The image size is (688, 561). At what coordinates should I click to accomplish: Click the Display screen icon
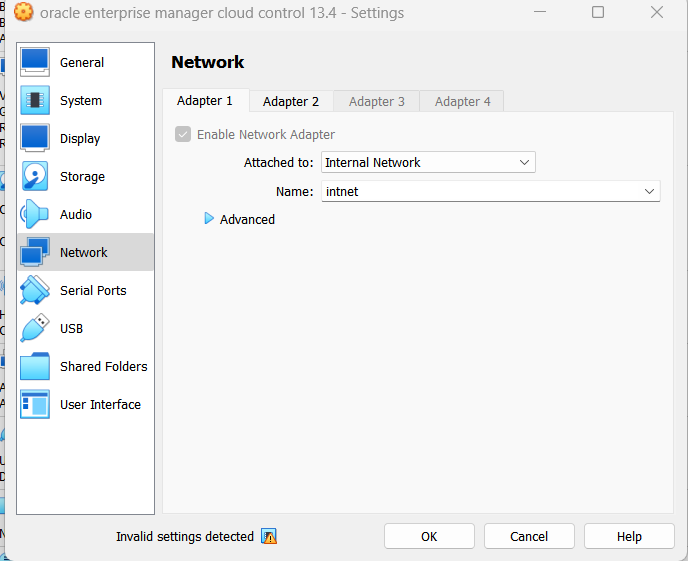point(35,138)
